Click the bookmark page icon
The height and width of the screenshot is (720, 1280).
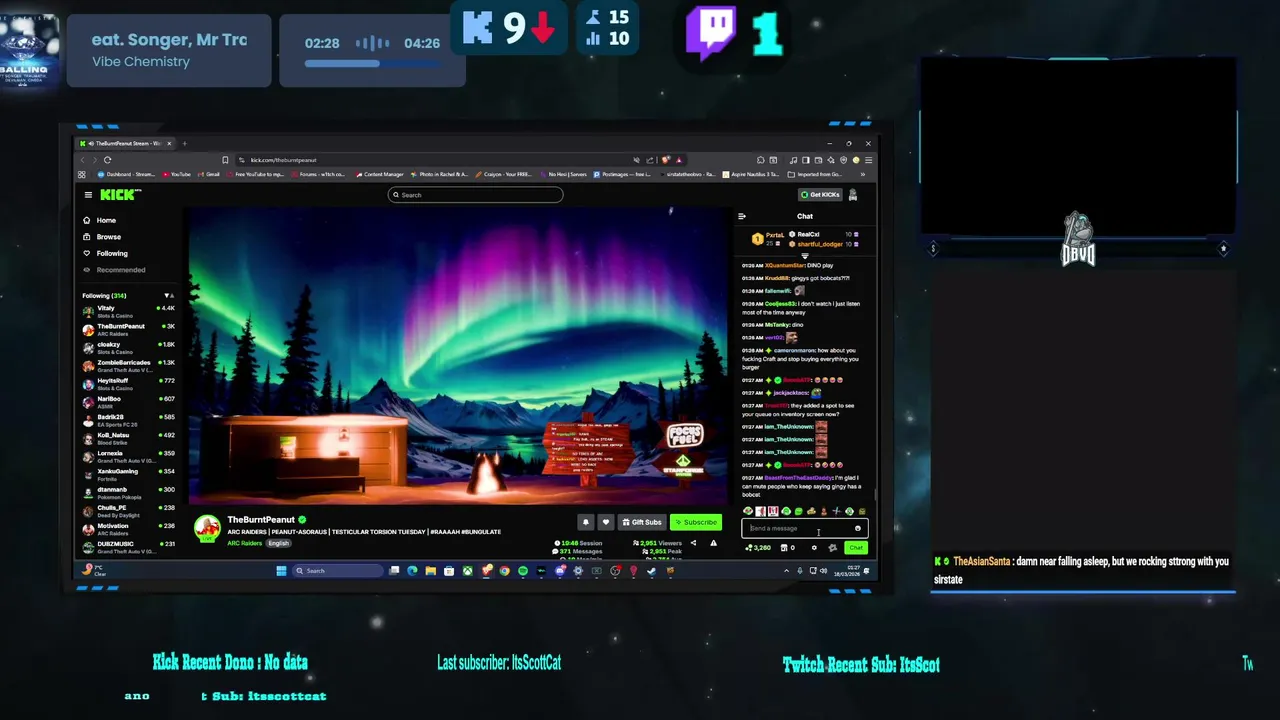pyautogui.click(x=225, y=160)
